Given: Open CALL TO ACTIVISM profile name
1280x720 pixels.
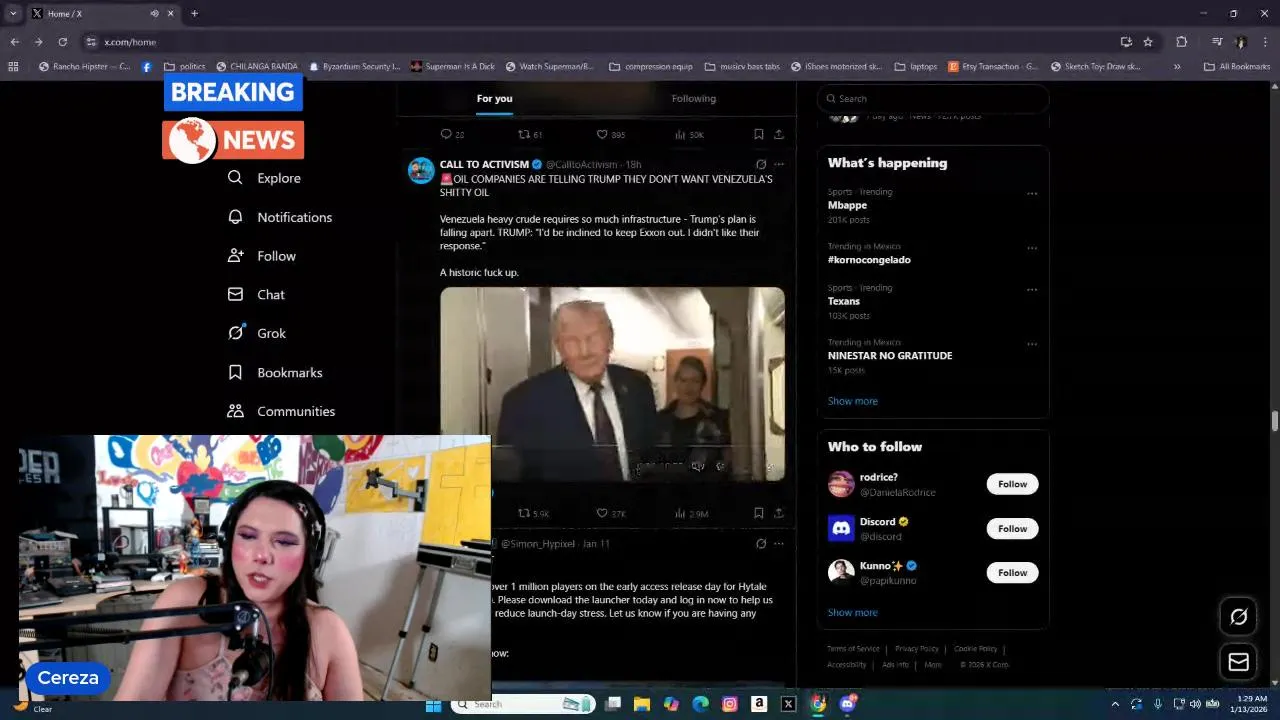Looking at the screenshot, I should tap(484, 164).
